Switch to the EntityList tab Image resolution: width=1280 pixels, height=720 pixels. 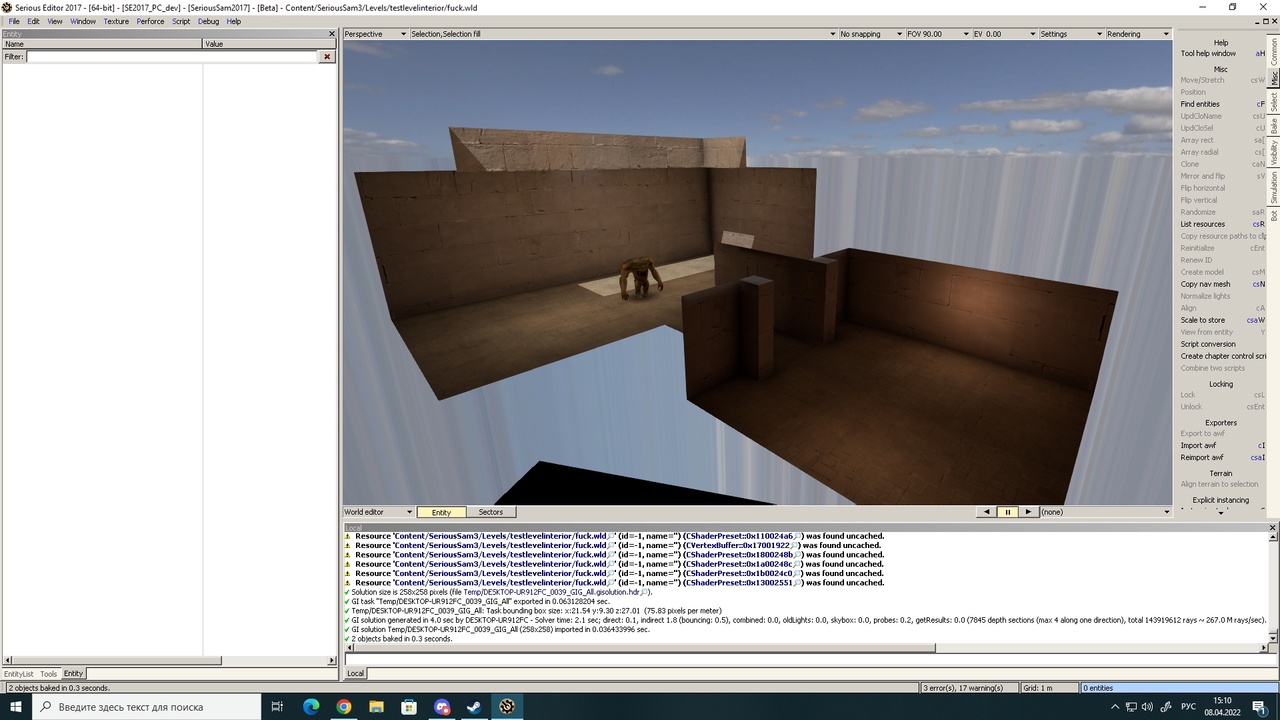click(19, 674)
